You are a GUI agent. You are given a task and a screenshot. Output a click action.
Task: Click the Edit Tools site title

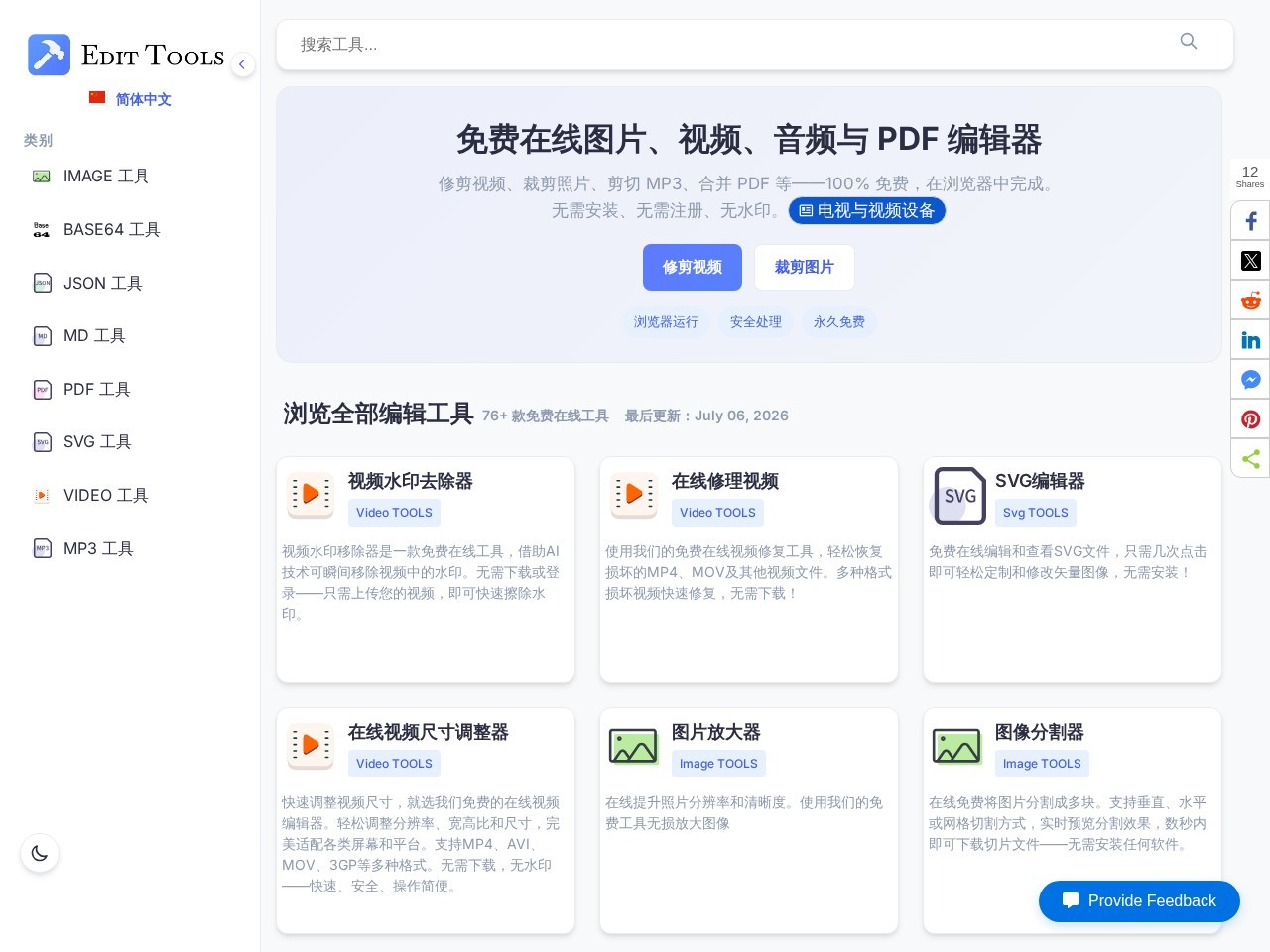[153, 56]
